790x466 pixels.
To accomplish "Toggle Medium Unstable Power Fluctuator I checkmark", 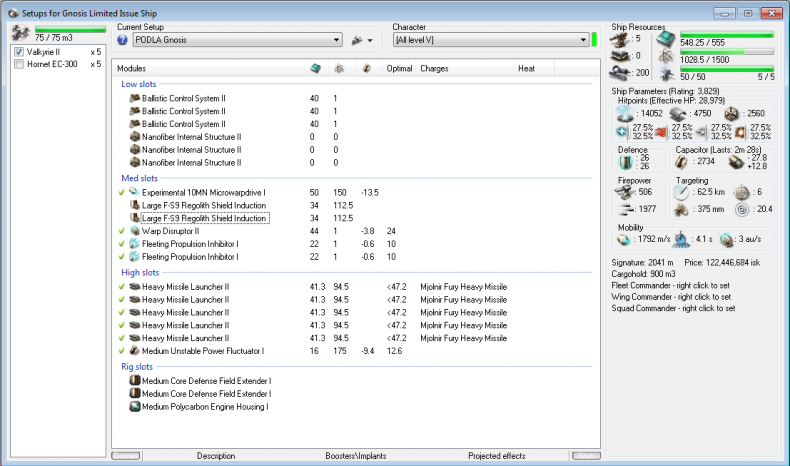I will click(x=122, y=351).
